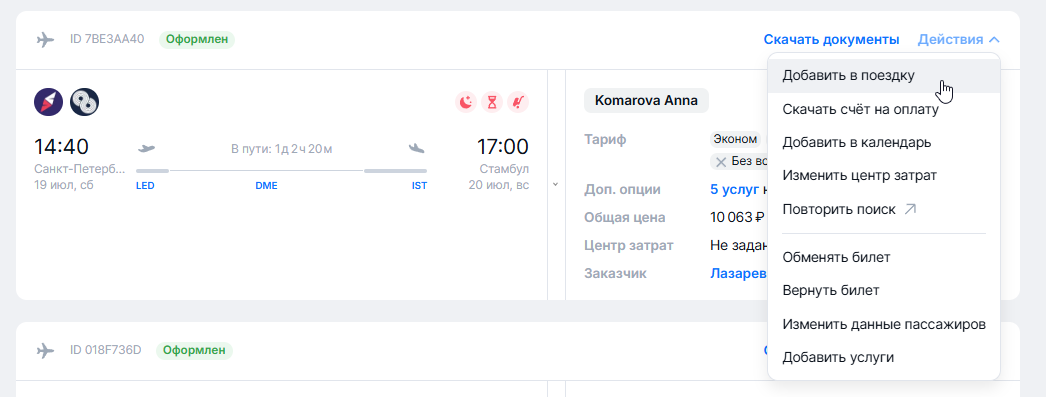Click the airplane icon next to ID 7BE3AA40
The height and width of the screenshot is (397, 1046).
click(x=45, y=40)
